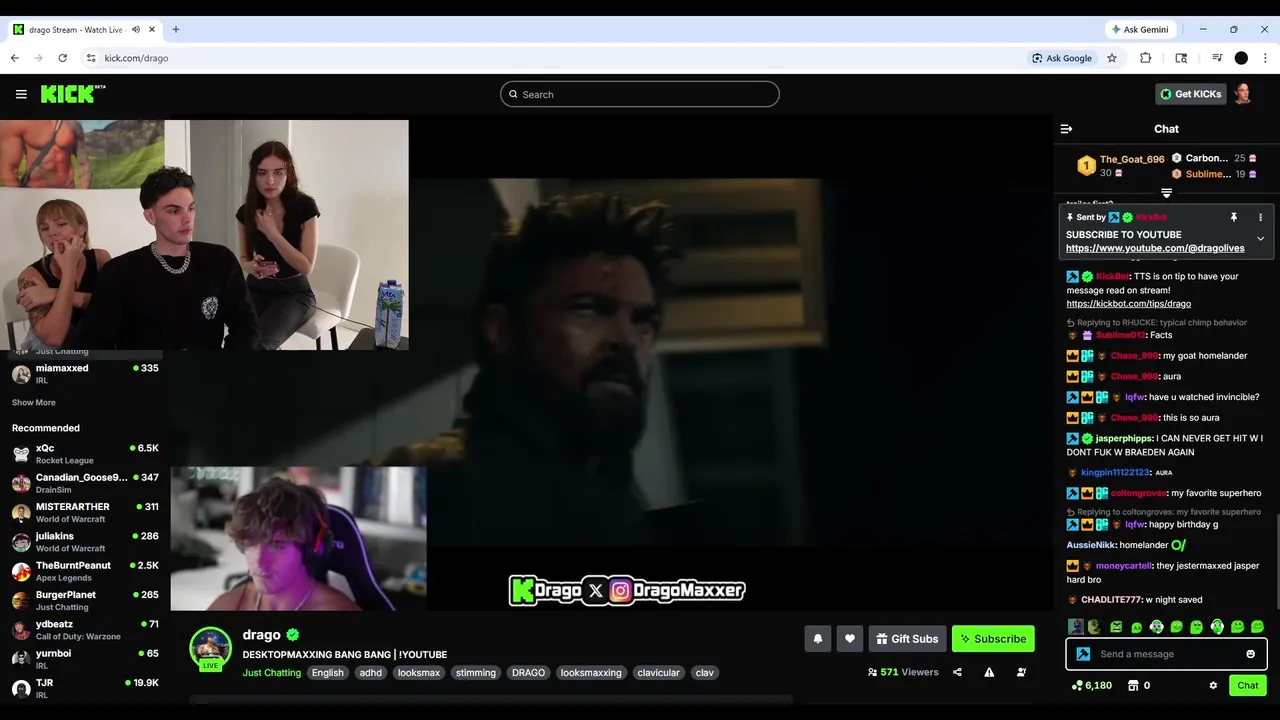This screenshot has height=720, width=1280.
Task: Select the clav tag
Action: click(705, 673)
